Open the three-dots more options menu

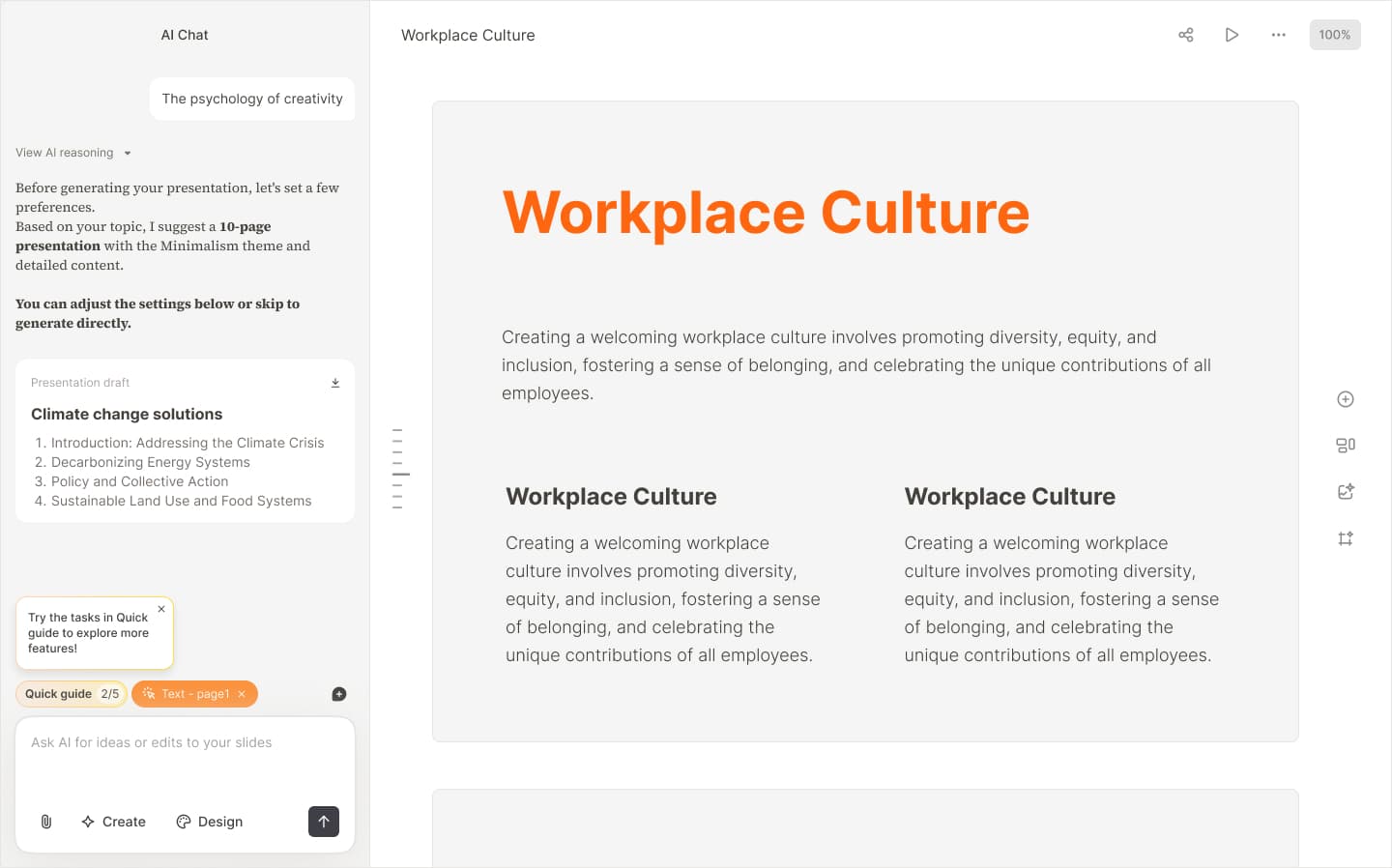click(x=1278, y=35)
